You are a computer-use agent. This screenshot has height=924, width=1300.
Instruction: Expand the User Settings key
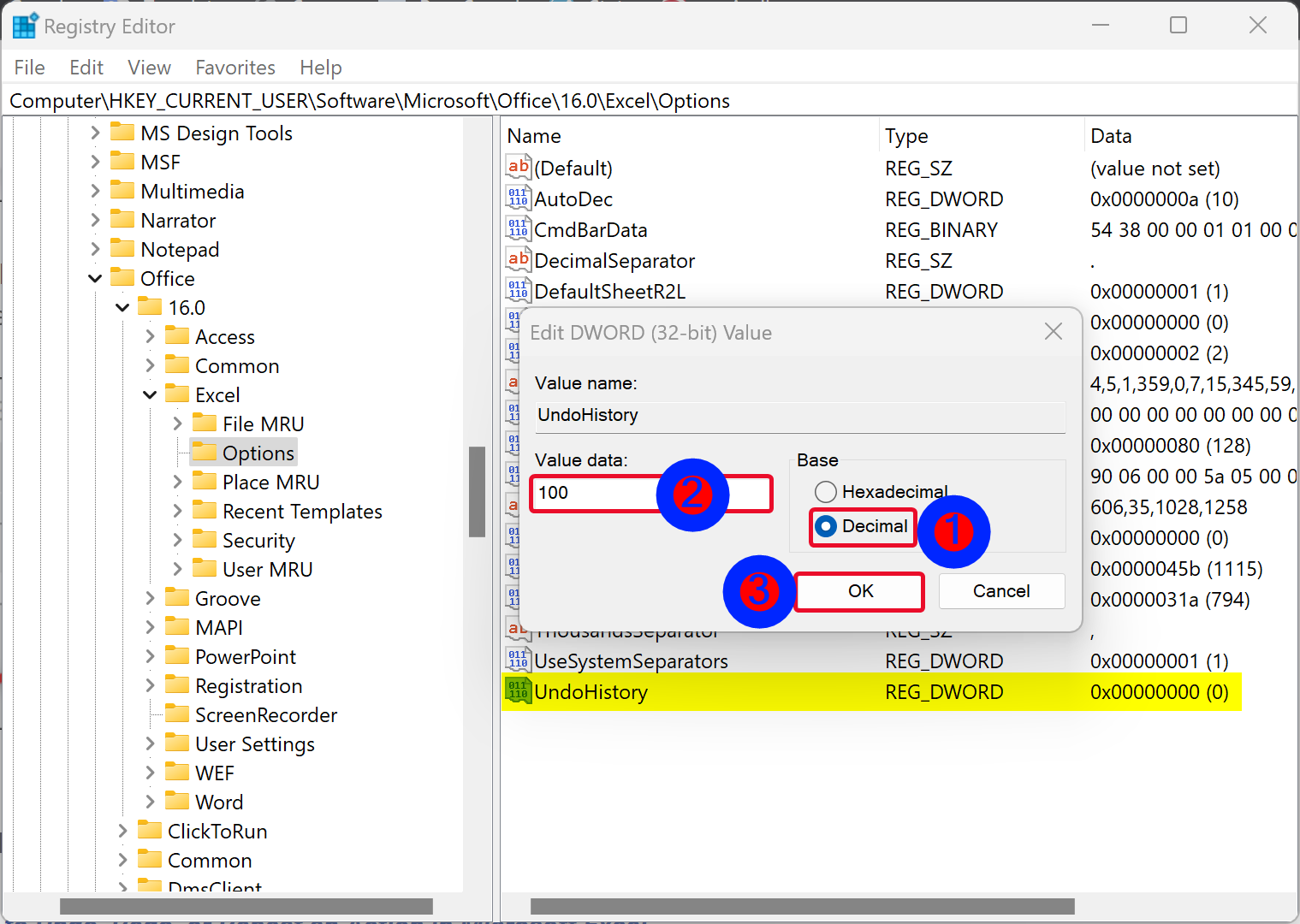(150, 743)
